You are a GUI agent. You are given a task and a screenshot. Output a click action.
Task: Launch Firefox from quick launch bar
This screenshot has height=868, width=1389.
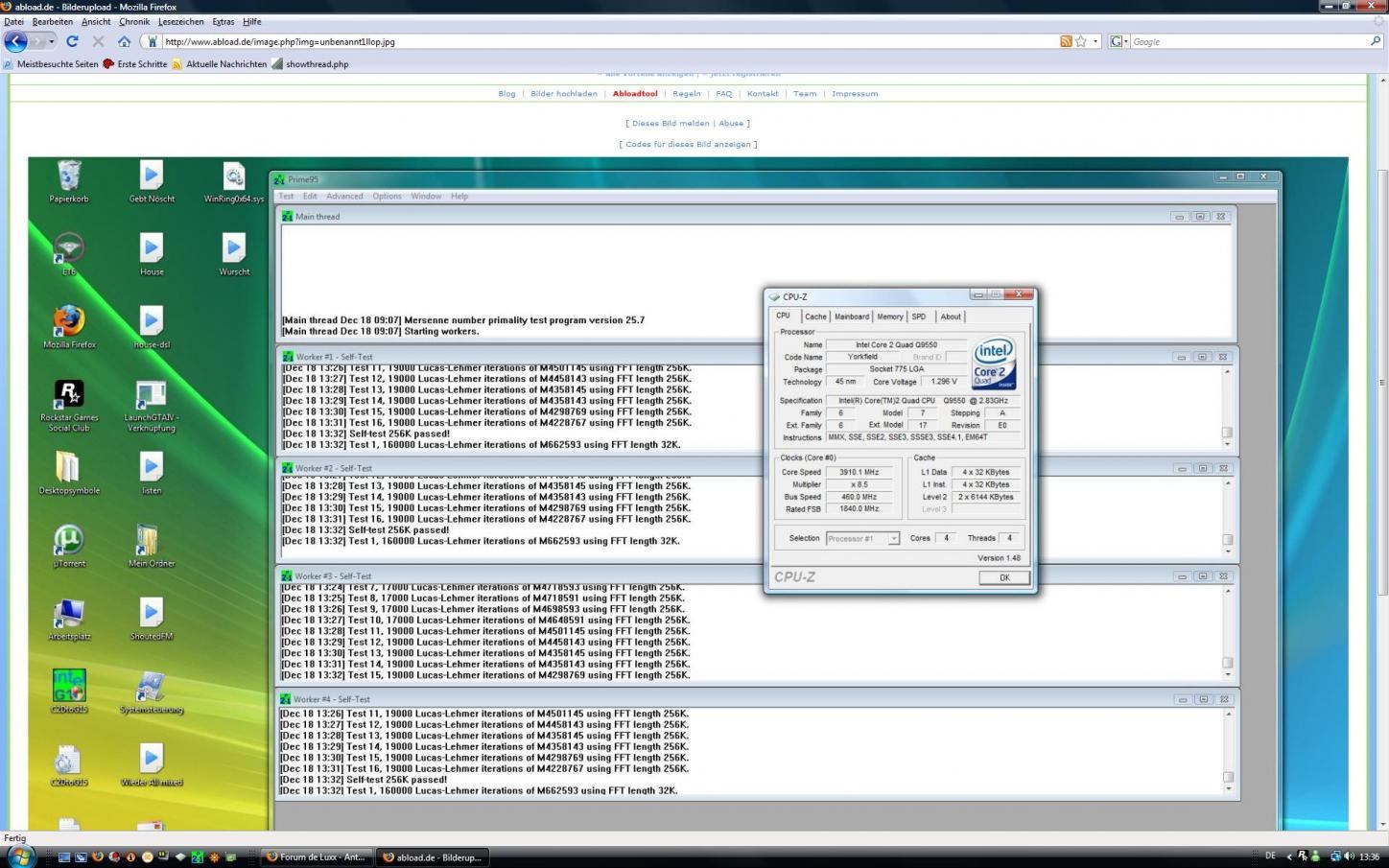[97, 856]
